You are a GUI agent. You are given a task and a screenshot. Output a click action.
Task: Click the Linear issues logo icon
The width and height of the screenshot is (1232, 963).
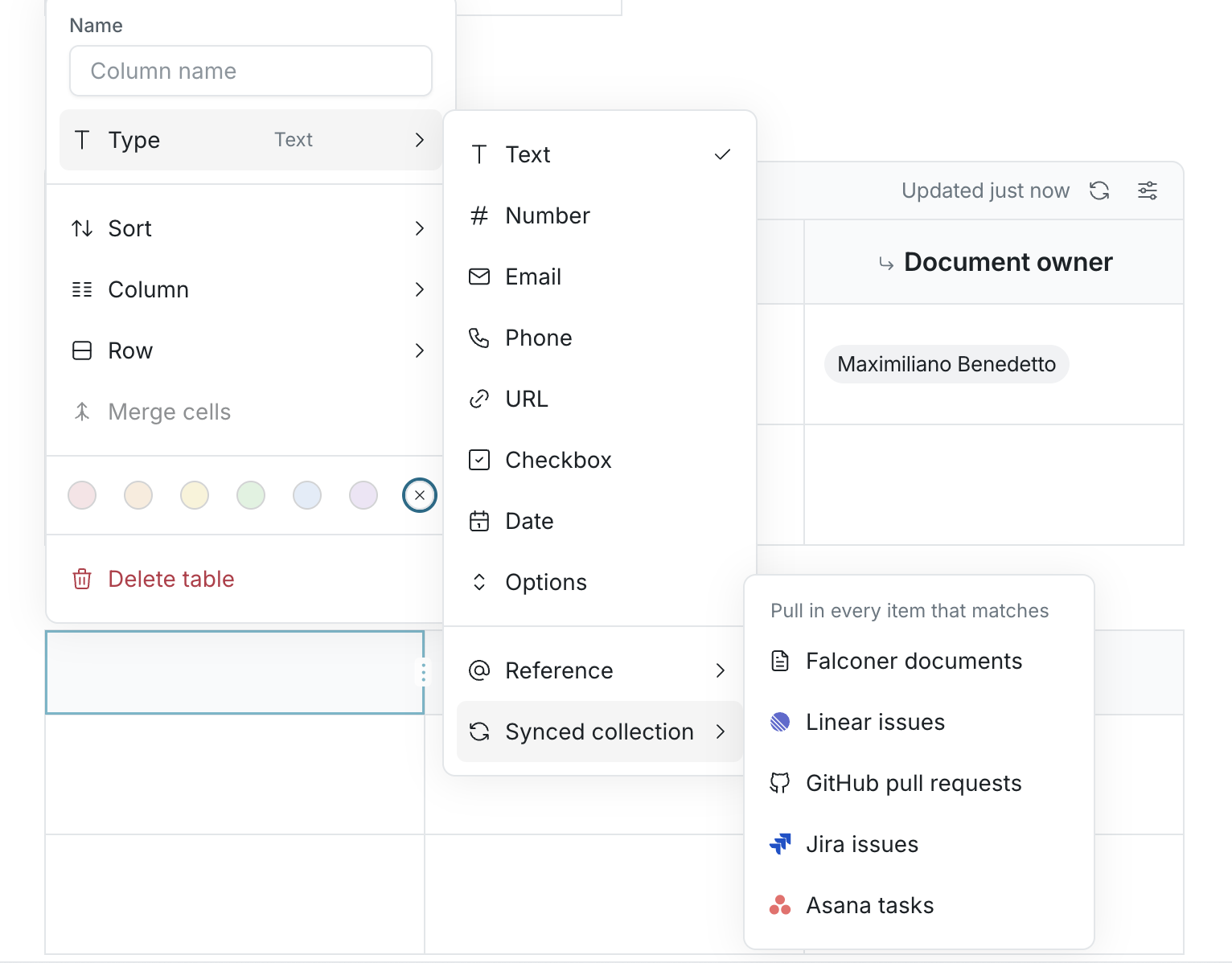(x=780, y=722)
